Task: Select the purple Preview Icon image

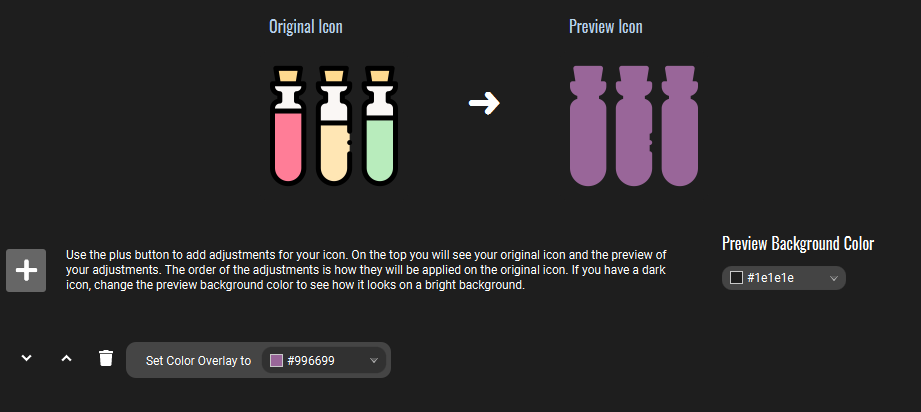Action: (632, 125)
